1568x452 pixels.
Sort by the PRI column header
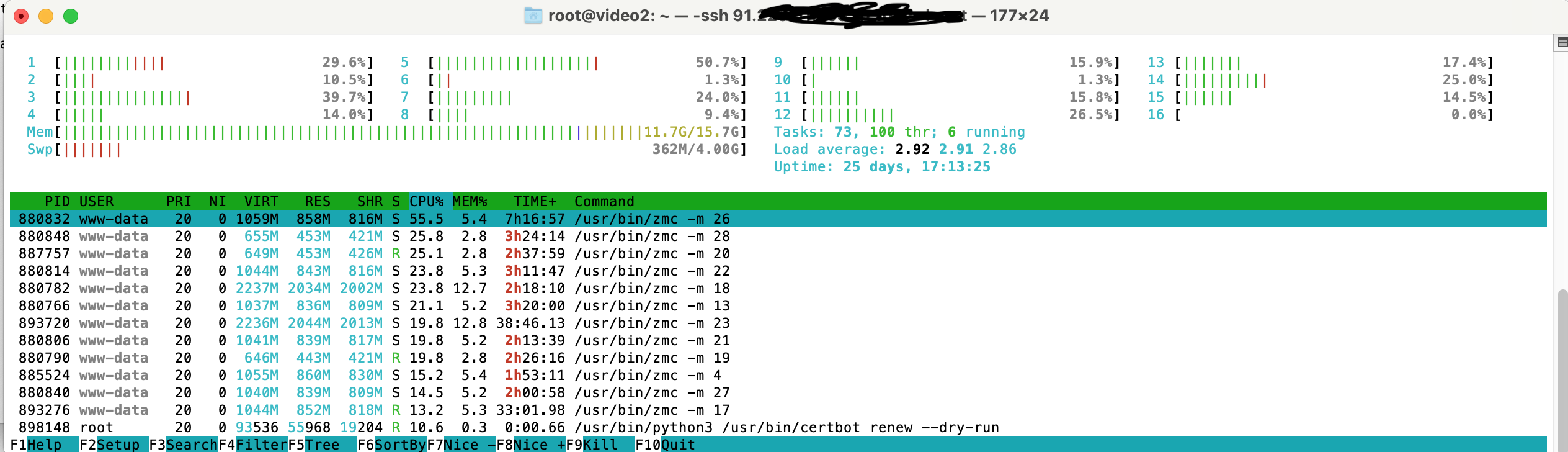point(179,201)
